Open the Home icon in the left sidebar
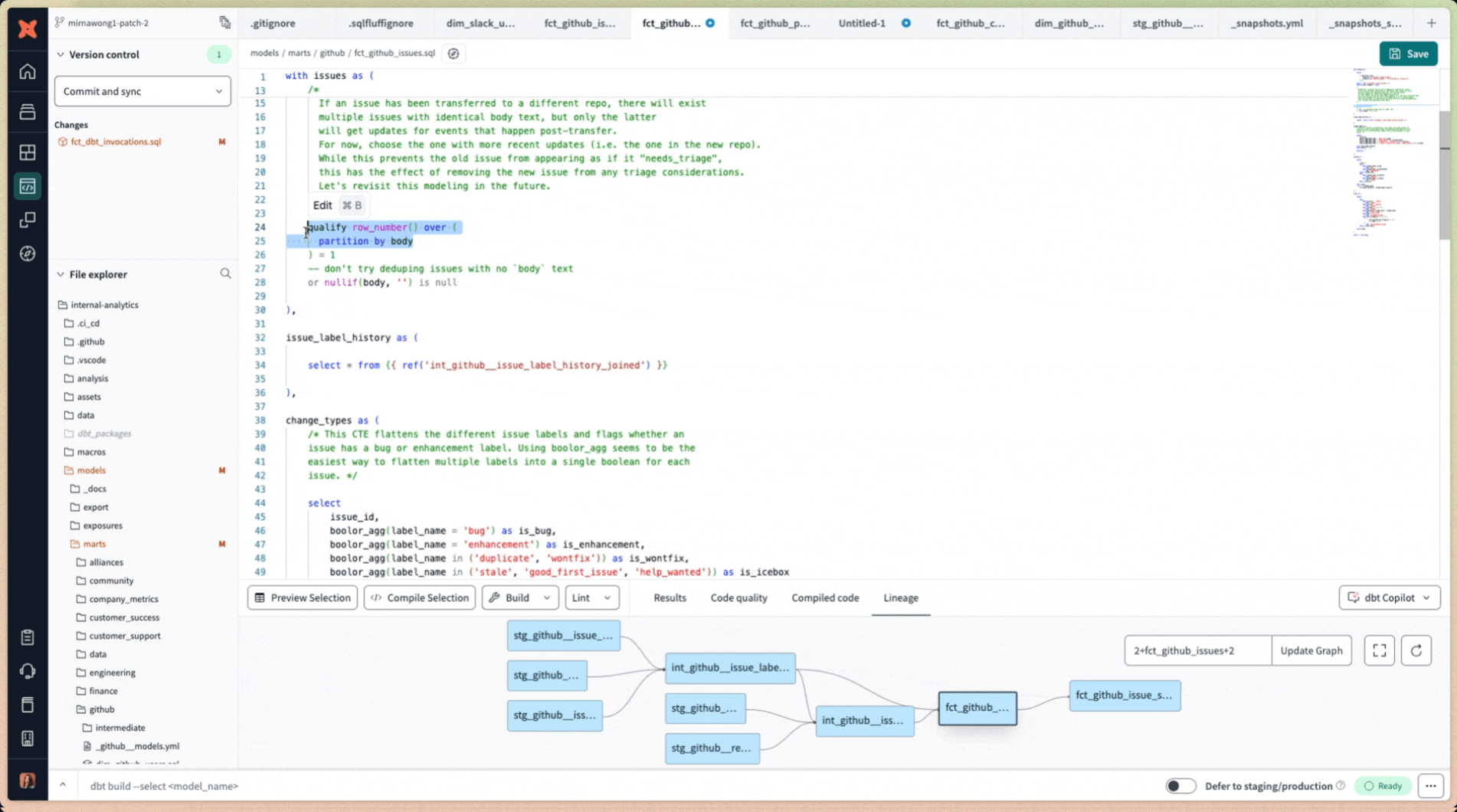1457x812 pixels. pos(28,71)
